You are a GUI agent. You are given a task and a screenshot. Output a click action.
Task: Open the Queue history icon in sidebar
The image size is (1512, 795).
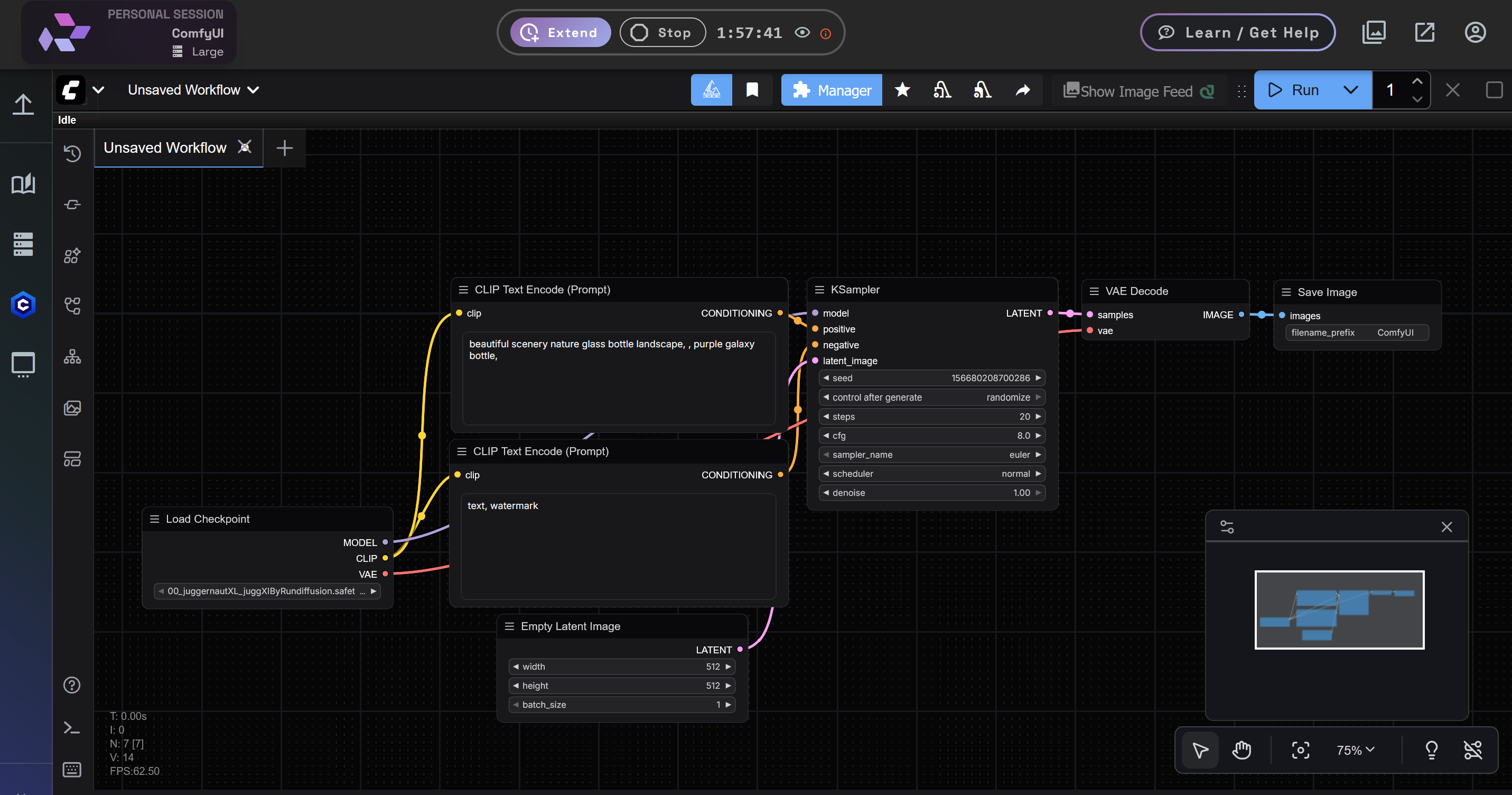(x=72, y=154)
